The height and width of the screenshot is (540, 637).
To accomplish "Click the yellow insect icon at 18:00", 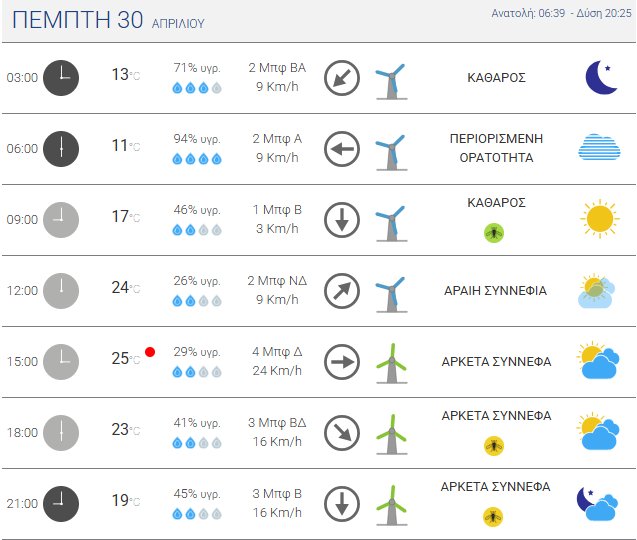I will tap(494, 445).
